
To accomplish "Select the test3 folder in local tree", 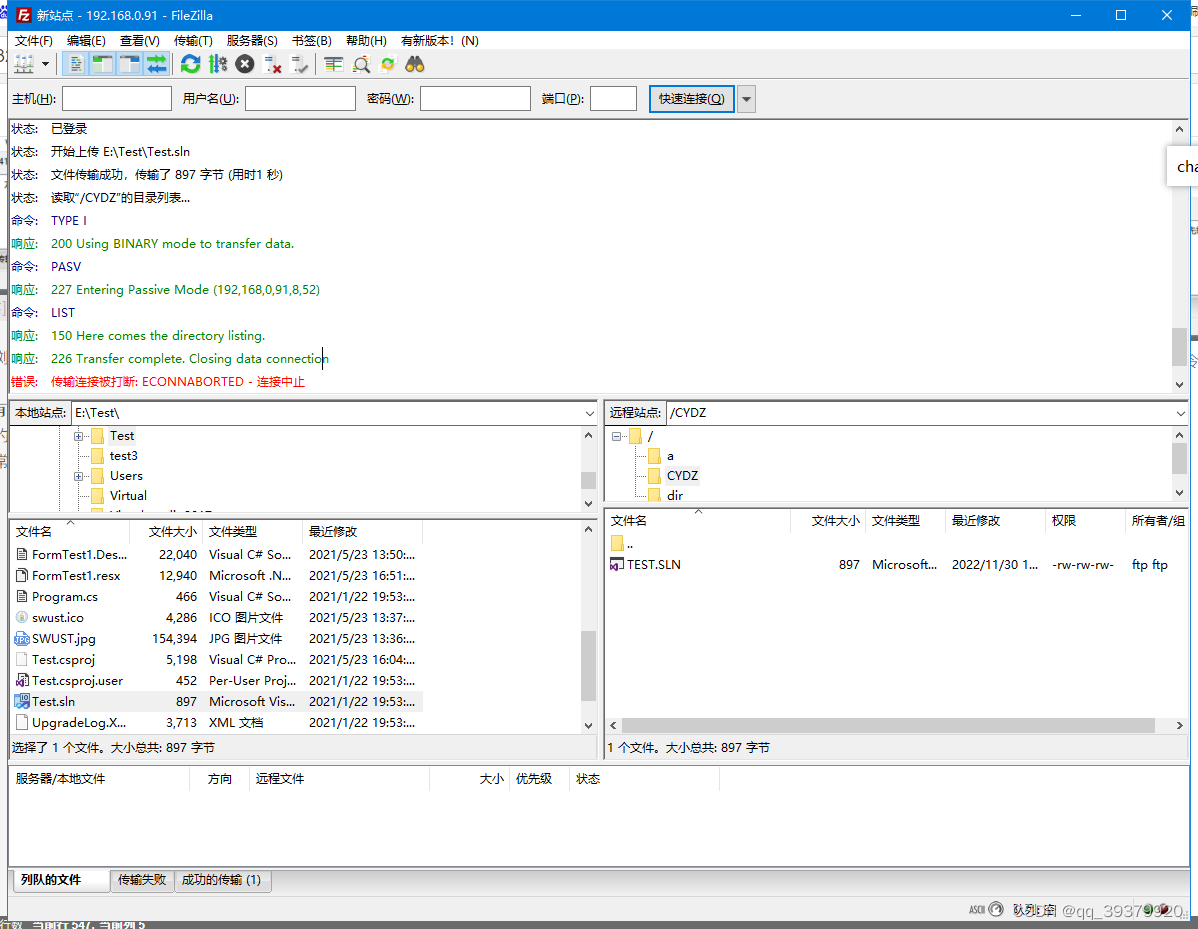I will [123, 456].
